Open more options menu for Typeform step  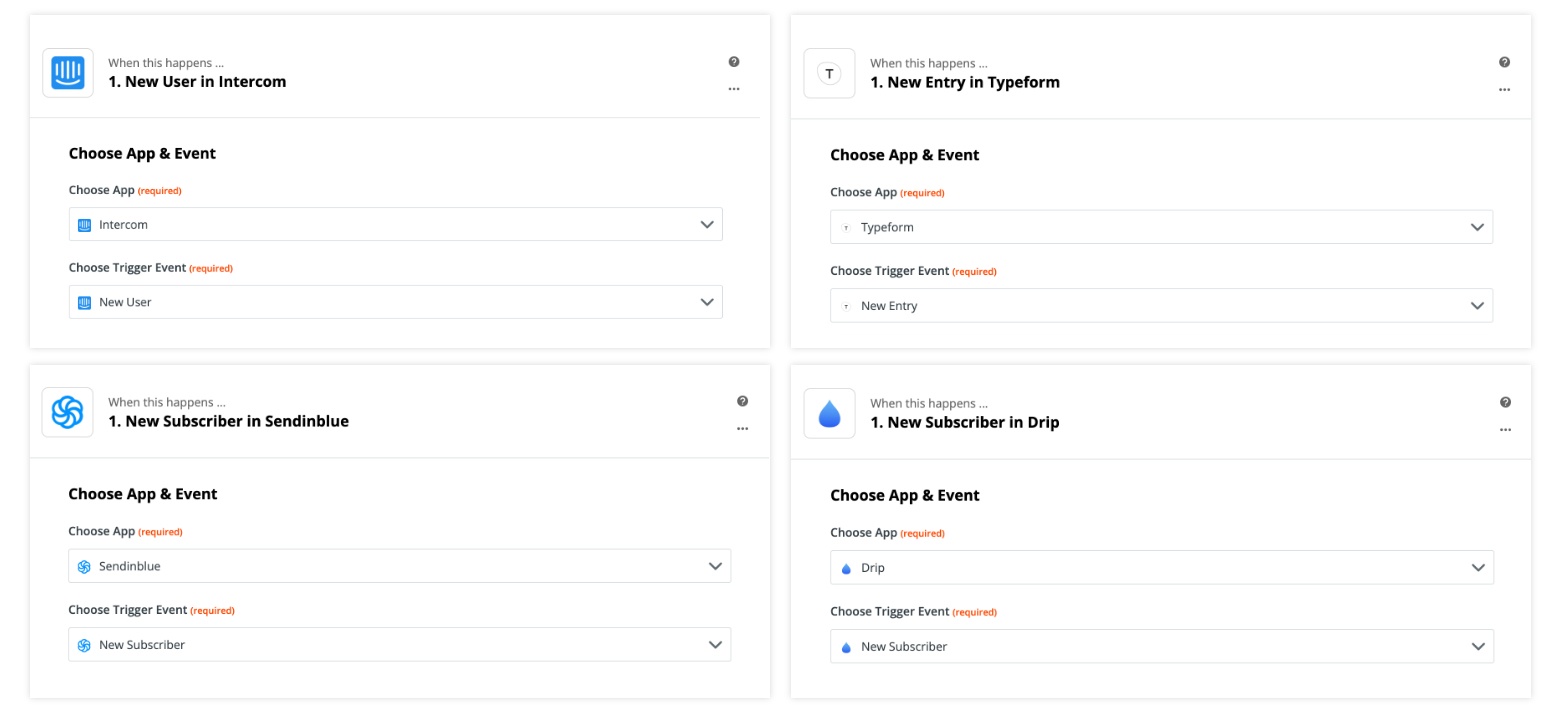pos(1504,90)
